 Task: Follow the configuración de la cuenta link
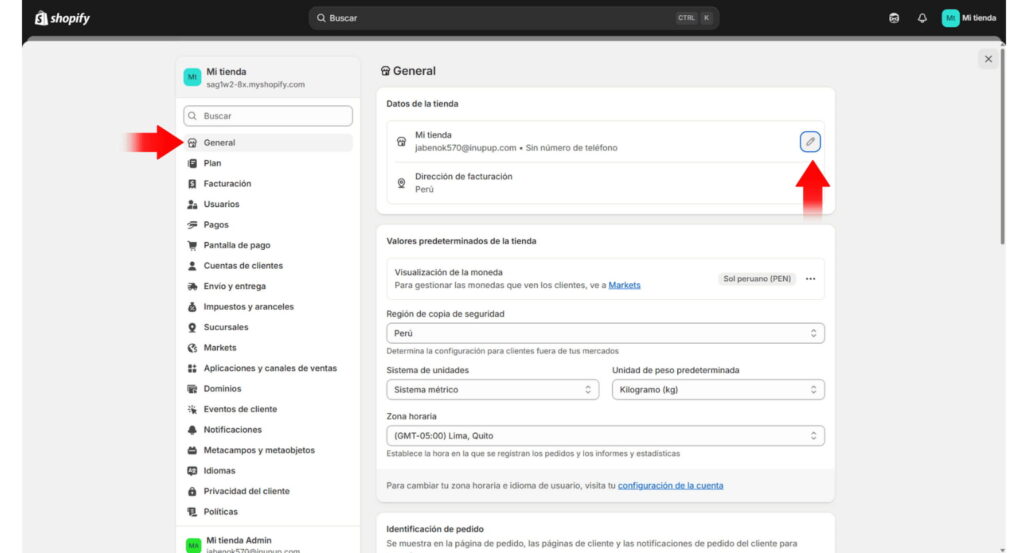coord(670,485)
